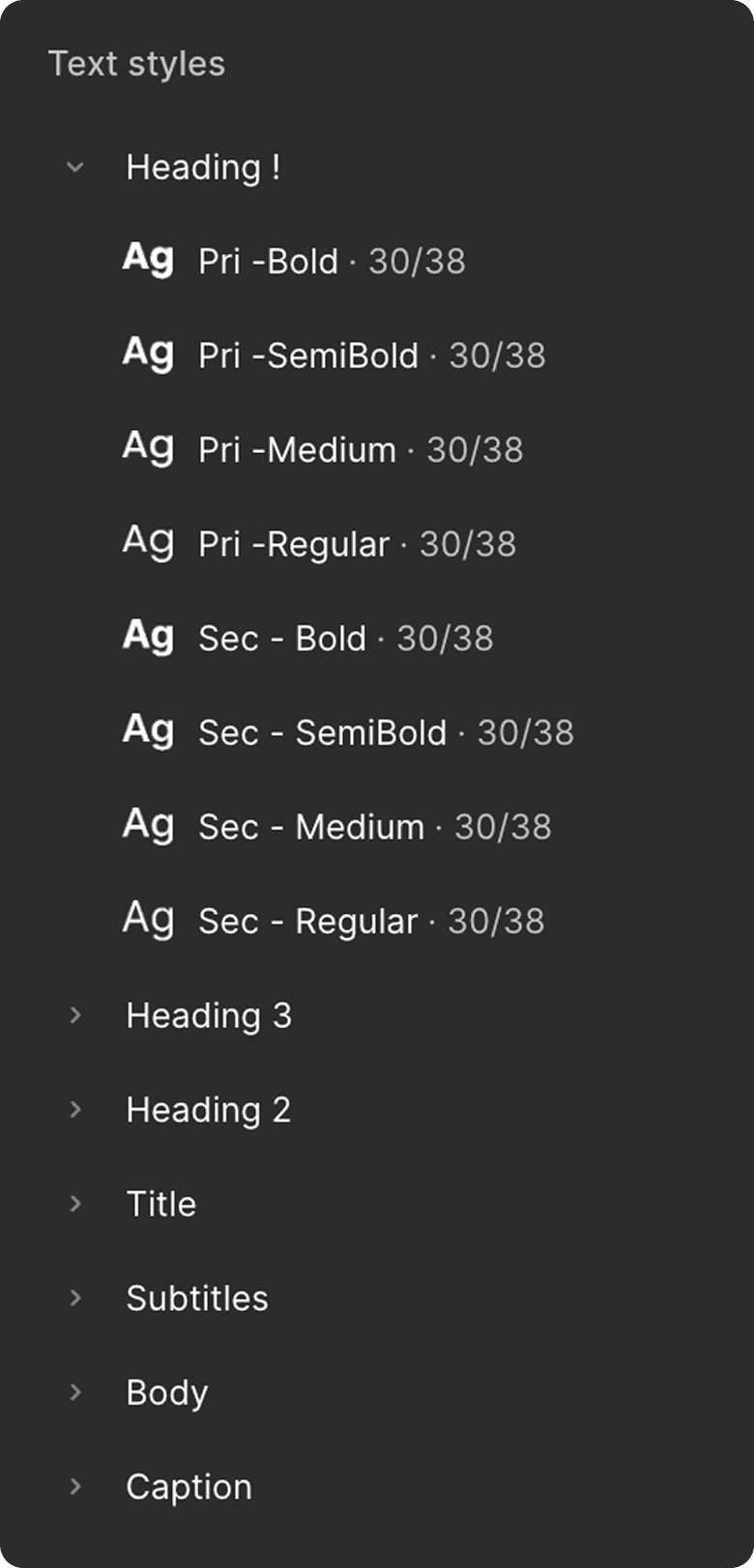Expand the Heading 3 group chevron

point(75,1015)
